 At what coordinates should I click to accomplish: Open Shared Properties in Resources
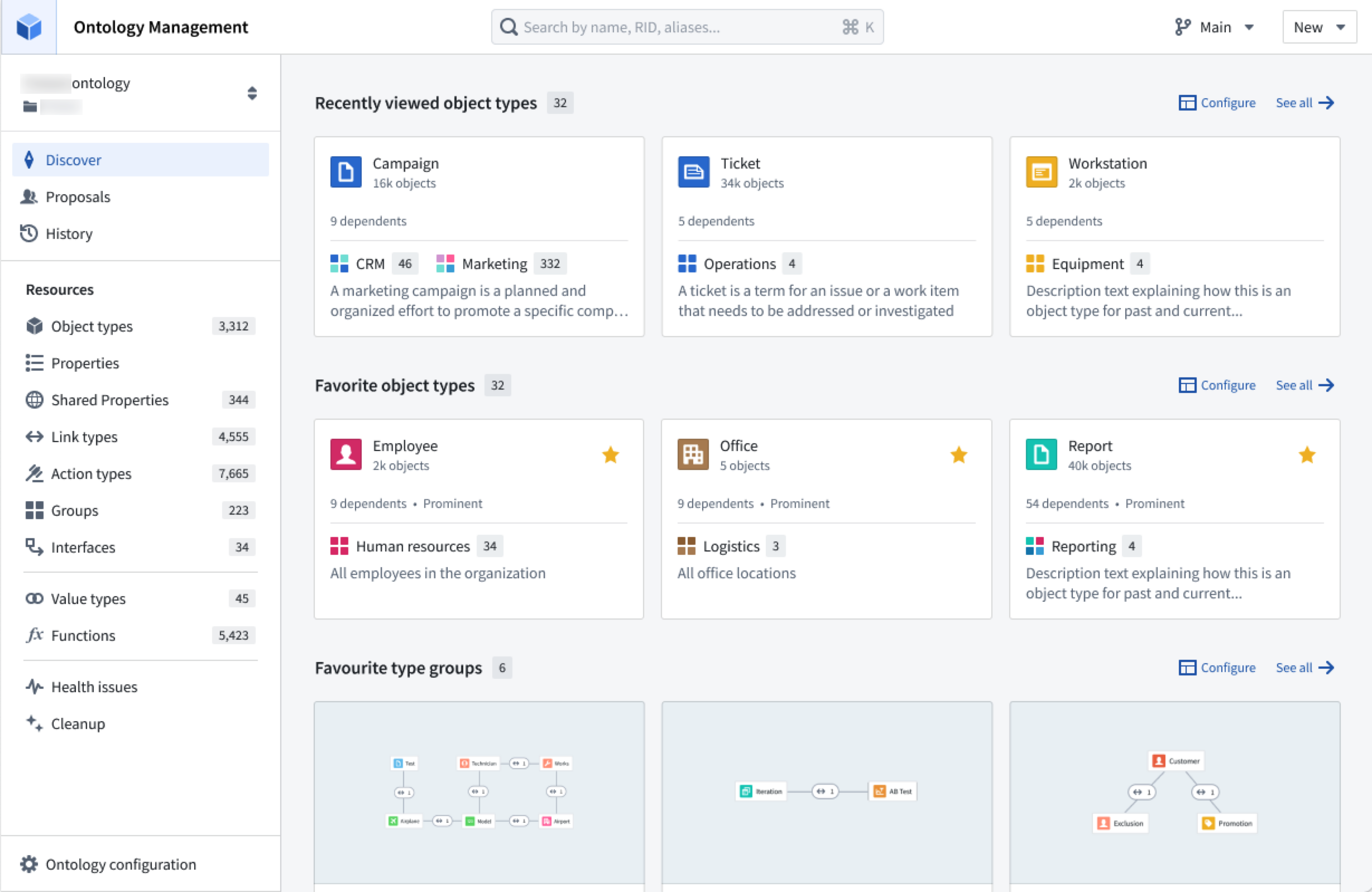141,400
